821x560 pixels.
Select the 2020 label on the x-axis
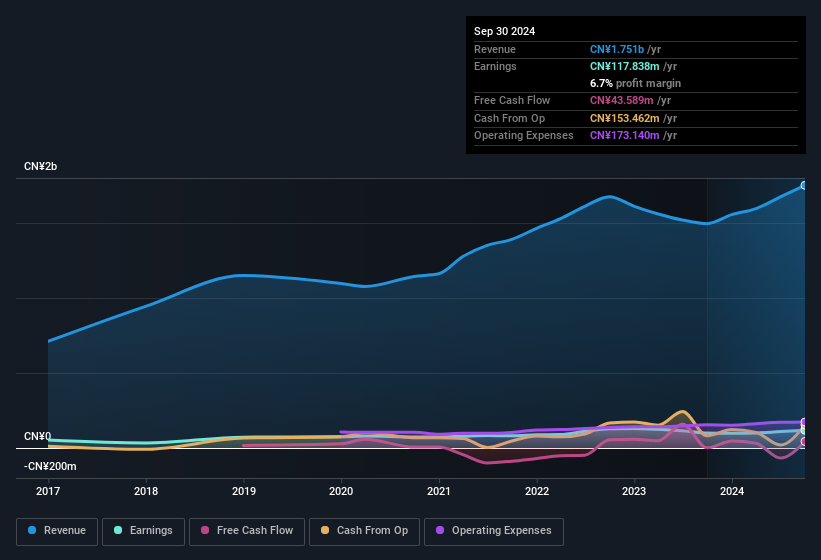coord(341,491)
